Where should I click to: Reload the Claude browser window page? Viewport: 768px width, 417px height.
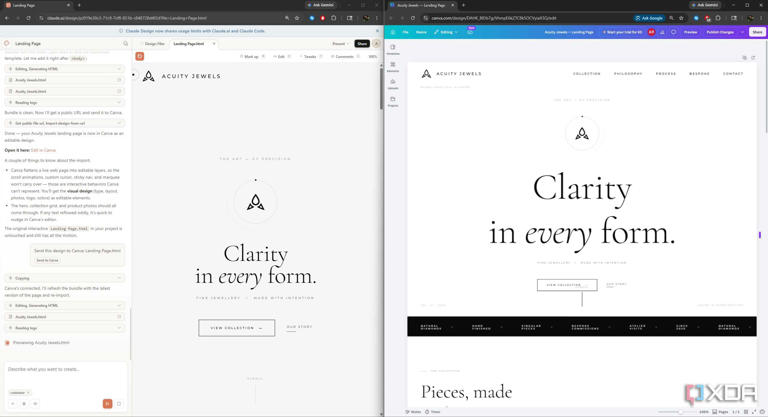28,18
